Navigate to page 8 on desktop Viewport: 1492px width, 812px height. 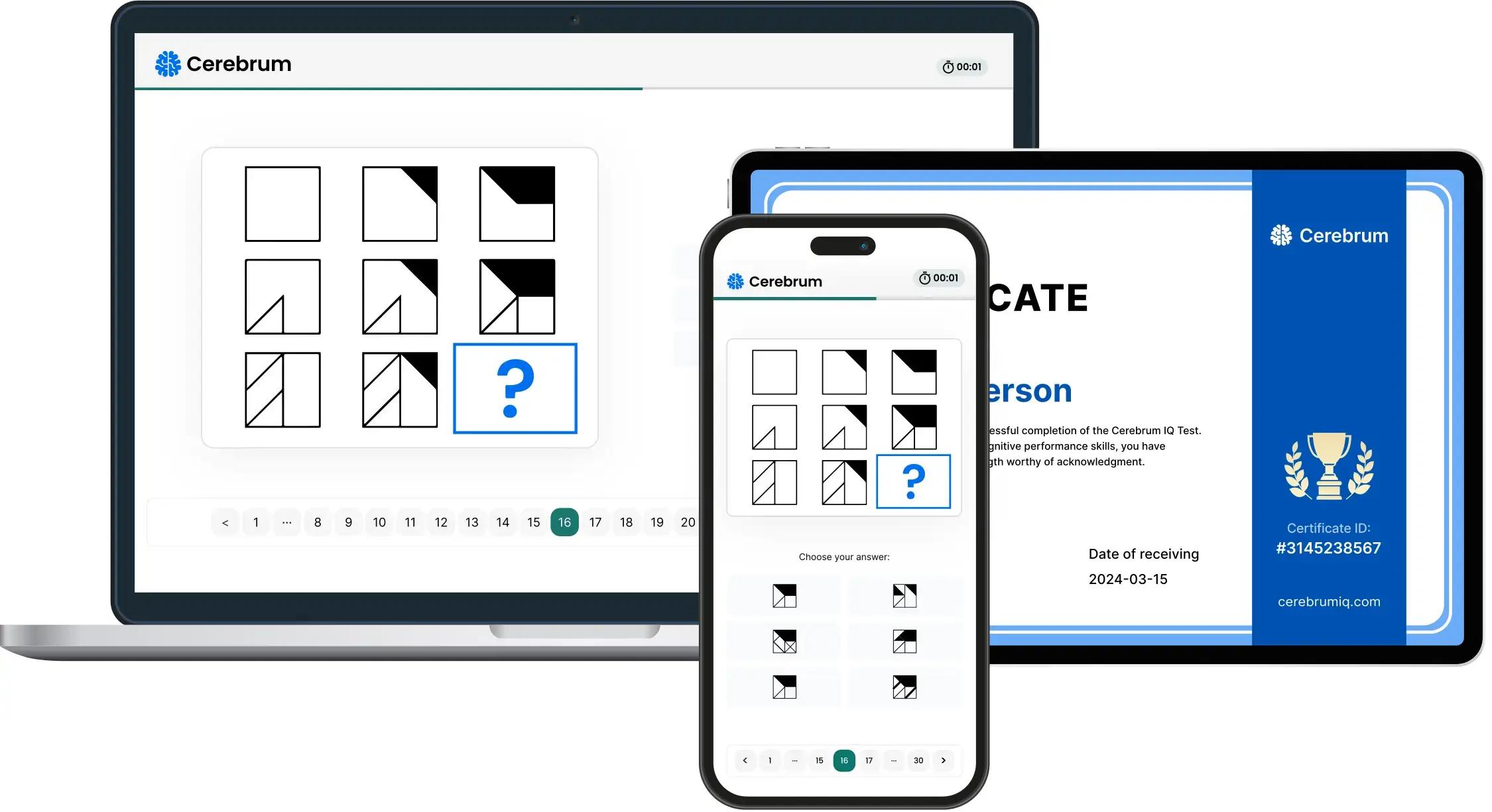pyautogui.click(x=318, y=521)
